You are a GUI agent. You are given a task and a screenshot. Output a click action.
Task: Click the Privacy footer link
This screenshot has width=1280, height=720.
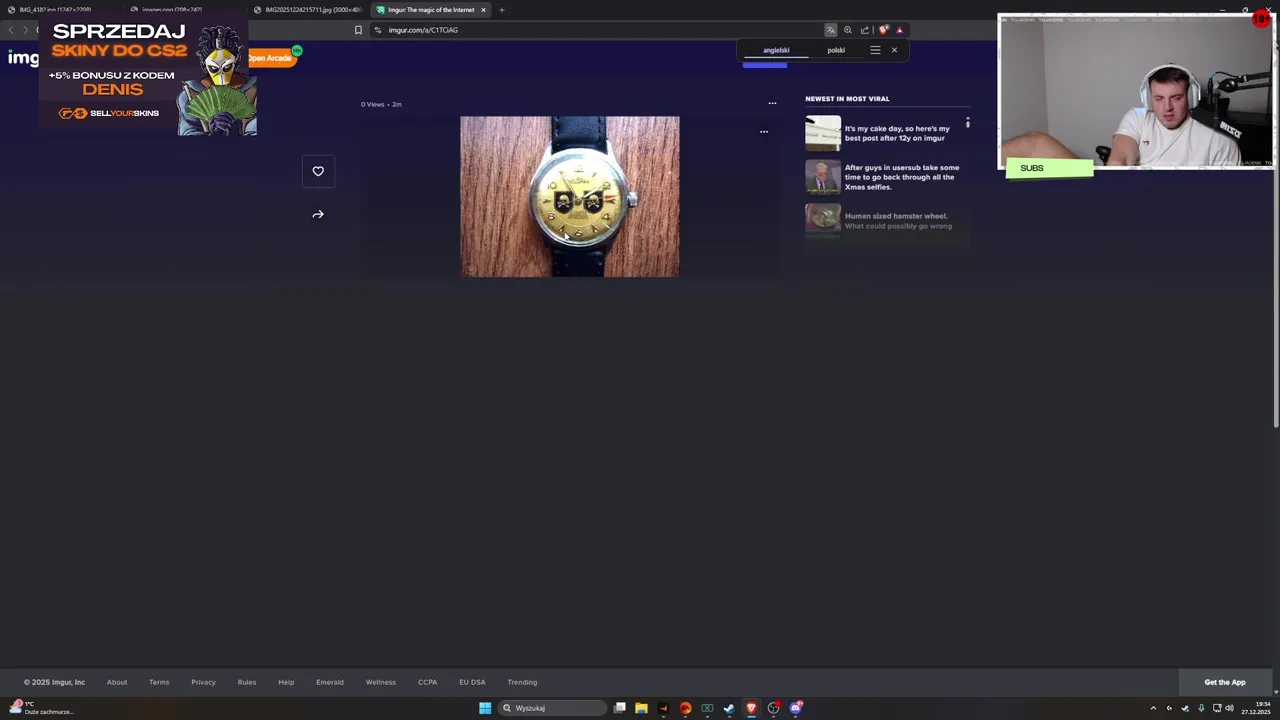pos(203,682)
